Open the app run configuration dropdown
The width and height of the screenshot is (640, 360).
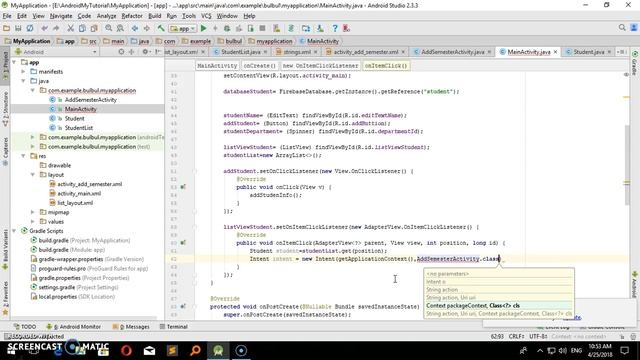click(x=183, y=28)
